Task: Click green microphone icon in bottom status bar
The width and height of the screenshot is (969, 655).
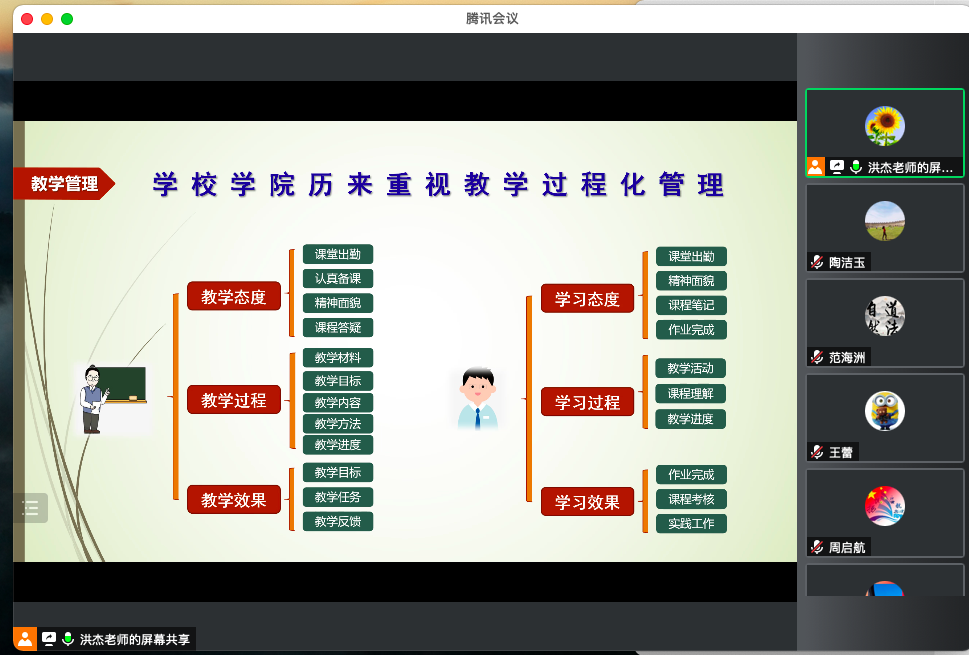Action: tap(68, 639)
